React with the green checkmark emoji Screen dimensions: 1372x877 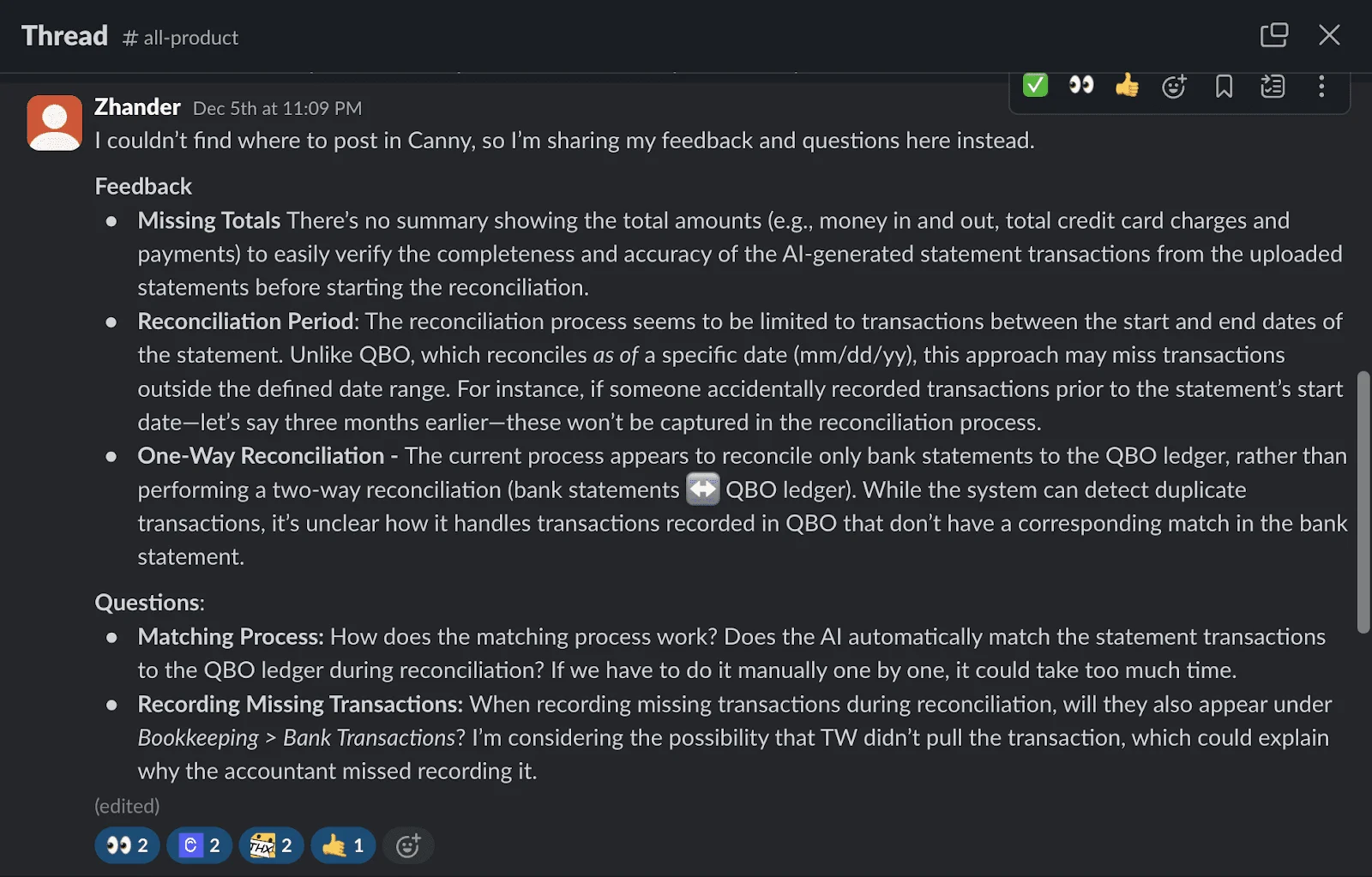pos(1035,86)
